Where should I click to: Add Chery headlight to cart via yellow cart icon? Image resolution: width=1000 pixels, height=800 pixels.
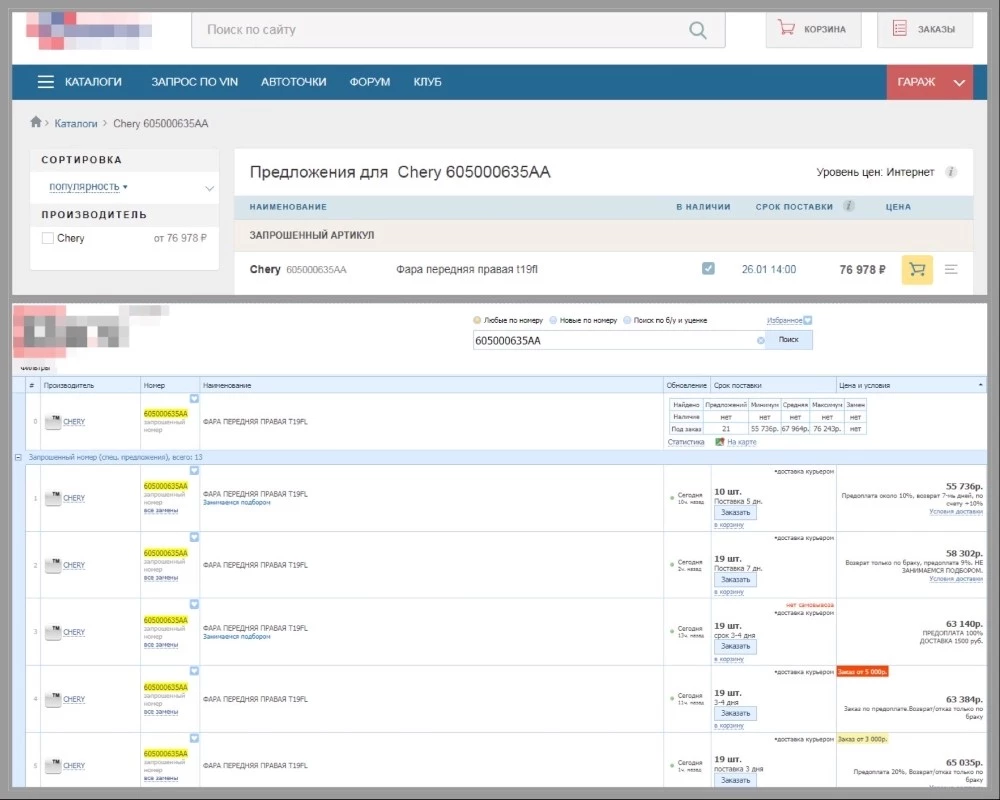(917, 270)
